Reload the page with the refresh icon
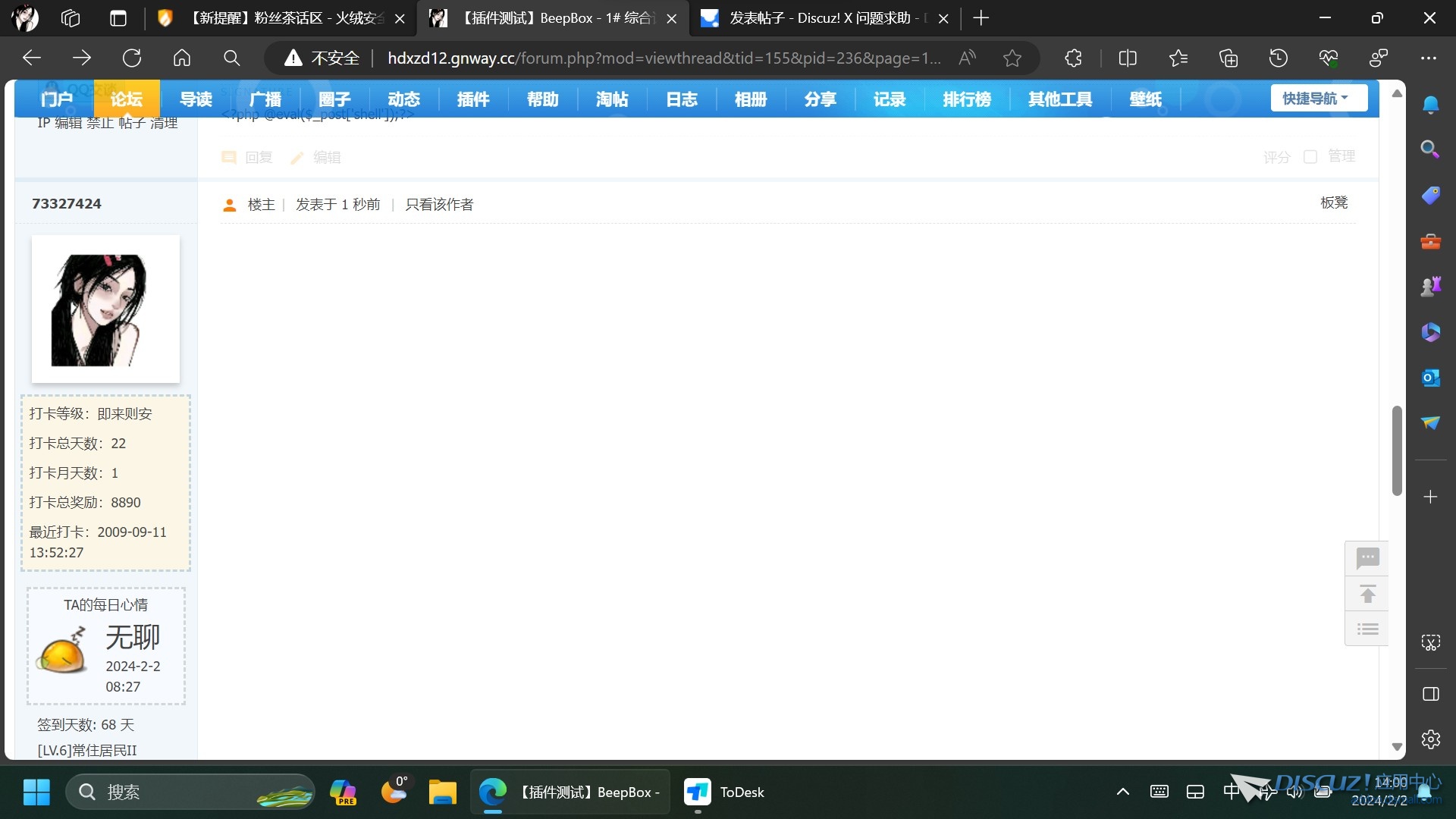Image resolution: width=1456 pixels, height=819 pixels. 132,58
